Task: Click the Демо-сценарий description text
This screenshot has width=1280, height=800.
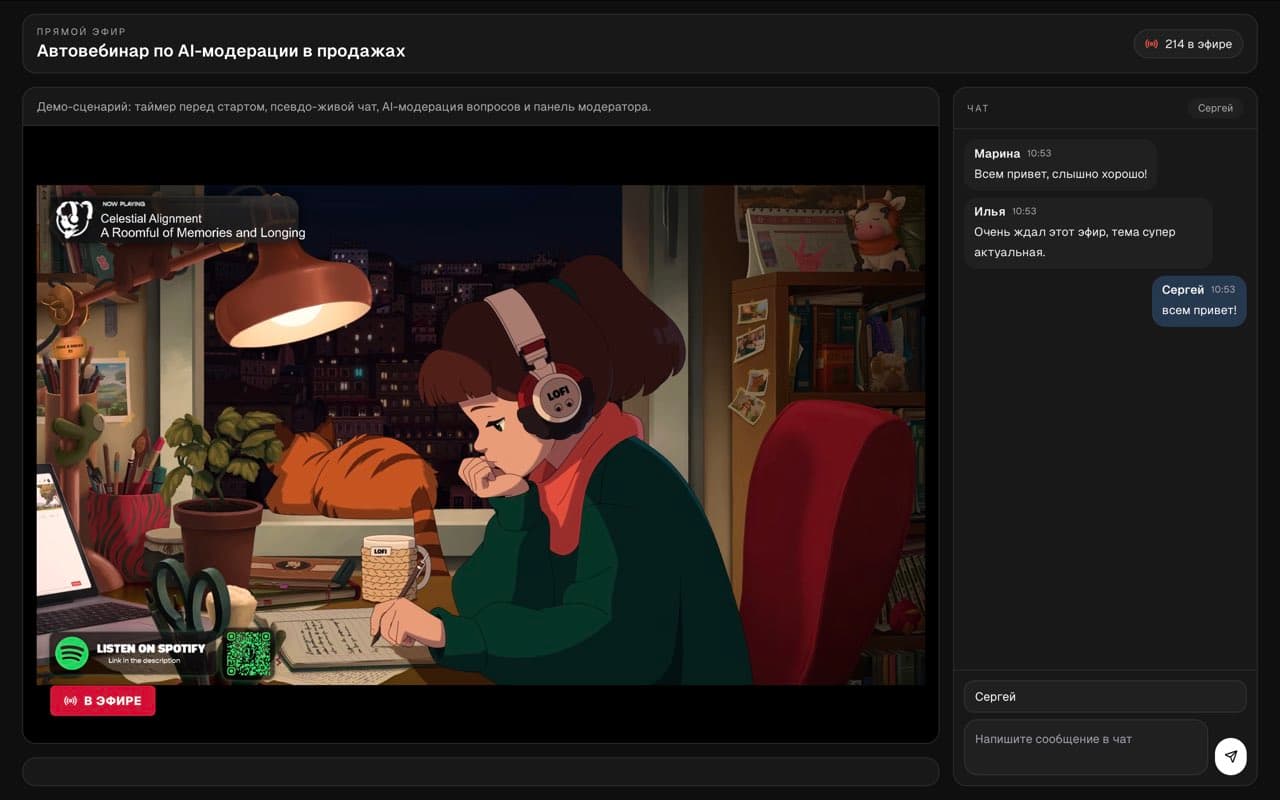Action: tap(344, 106)
